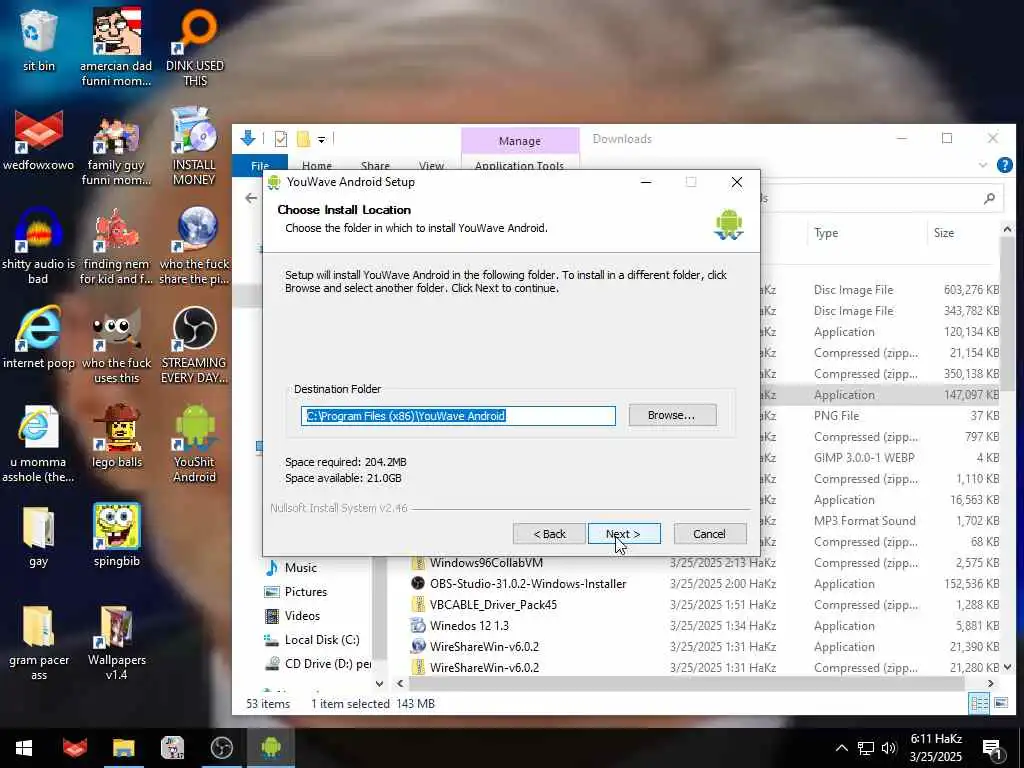Go back in Explorer navigation
Screen dimensions: 1024x768
[251, 198]
